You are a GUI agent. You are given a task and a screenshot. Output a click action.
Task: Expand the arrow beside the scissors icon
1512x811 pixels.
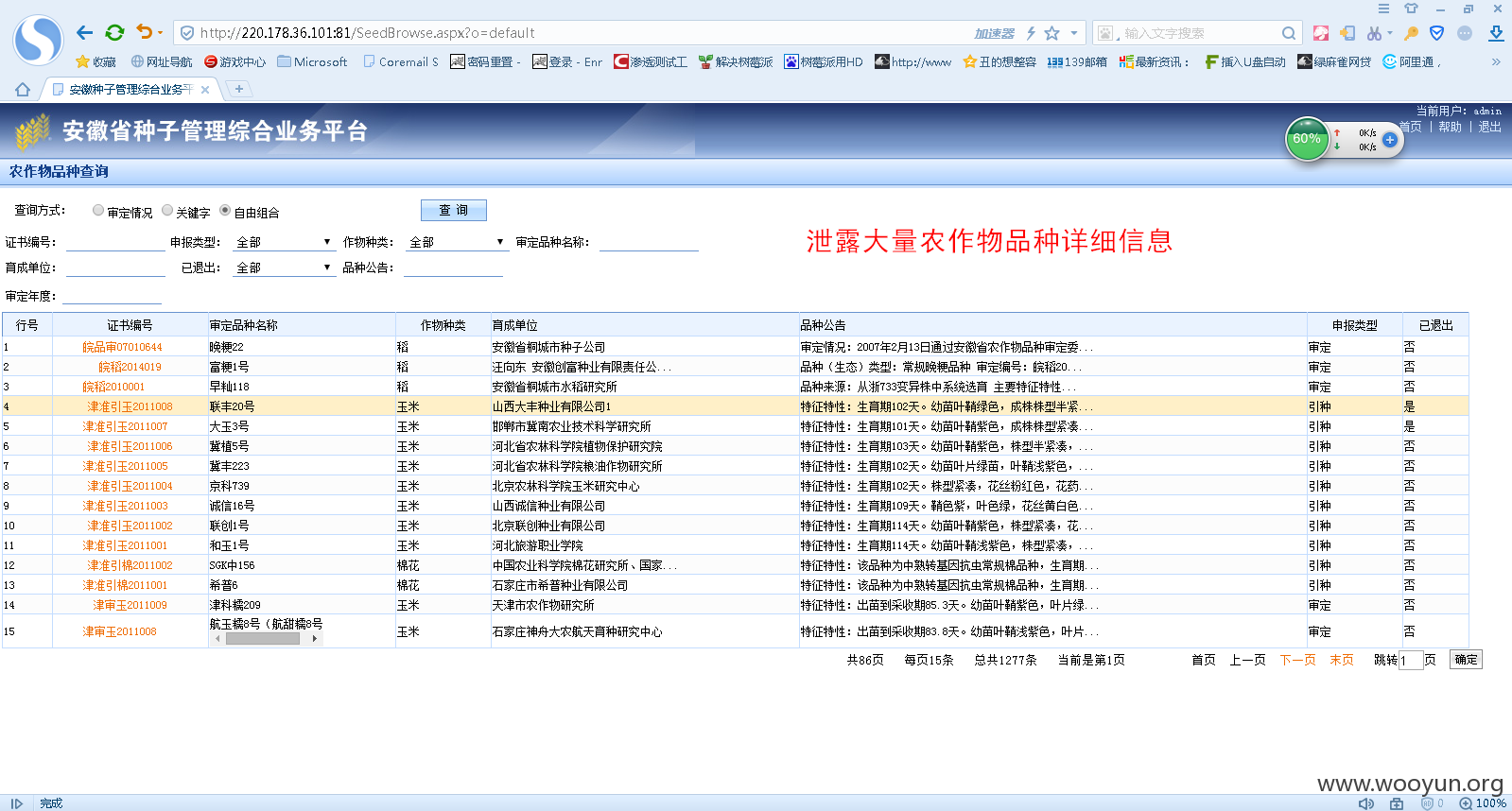pyautogui.click(x=1390, y=33)
